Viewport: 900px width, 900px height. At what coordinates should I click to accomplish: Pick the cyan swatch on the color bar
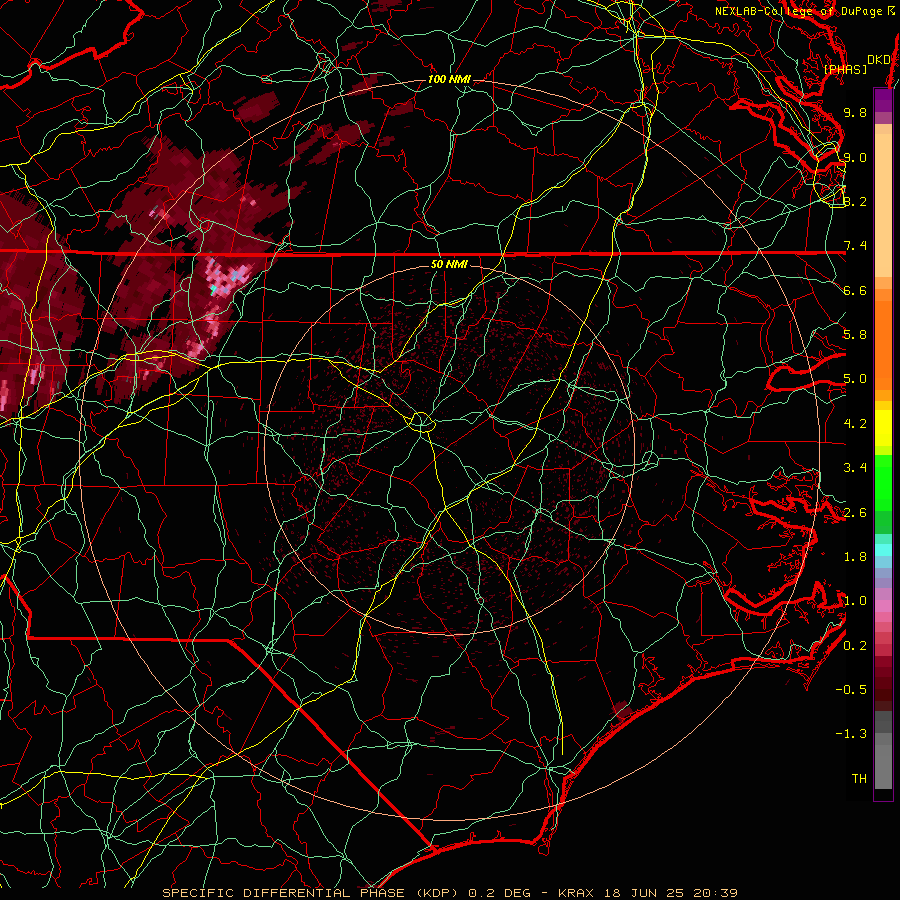[883, 550]
